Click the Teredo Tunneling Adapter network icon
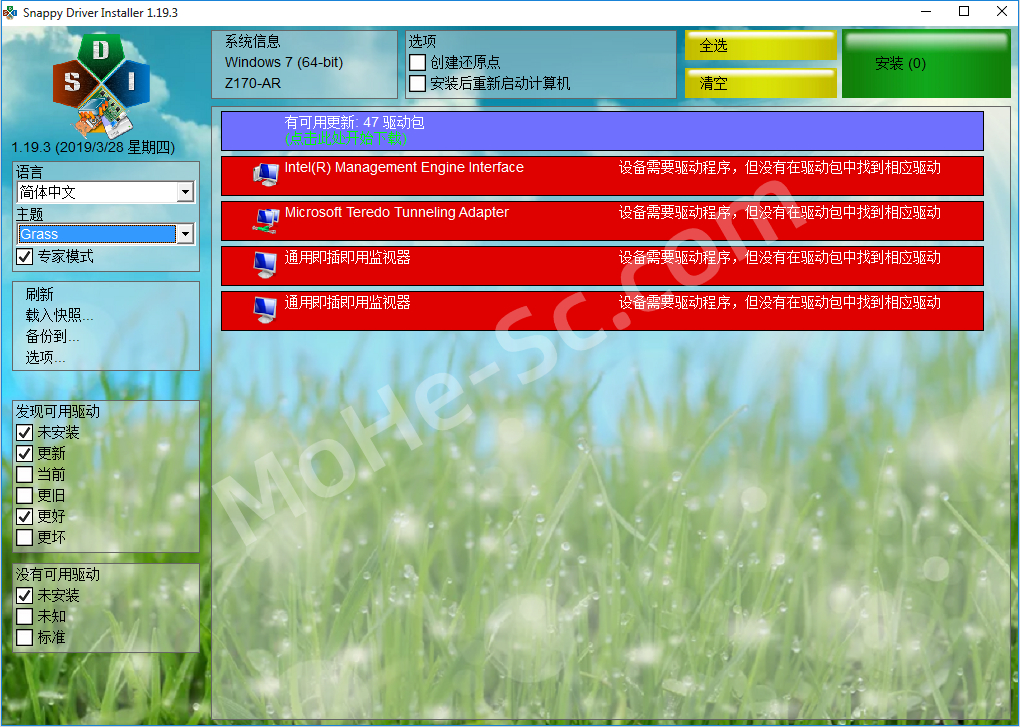This screenshot has width=1020, height=727. click(265, 220)
